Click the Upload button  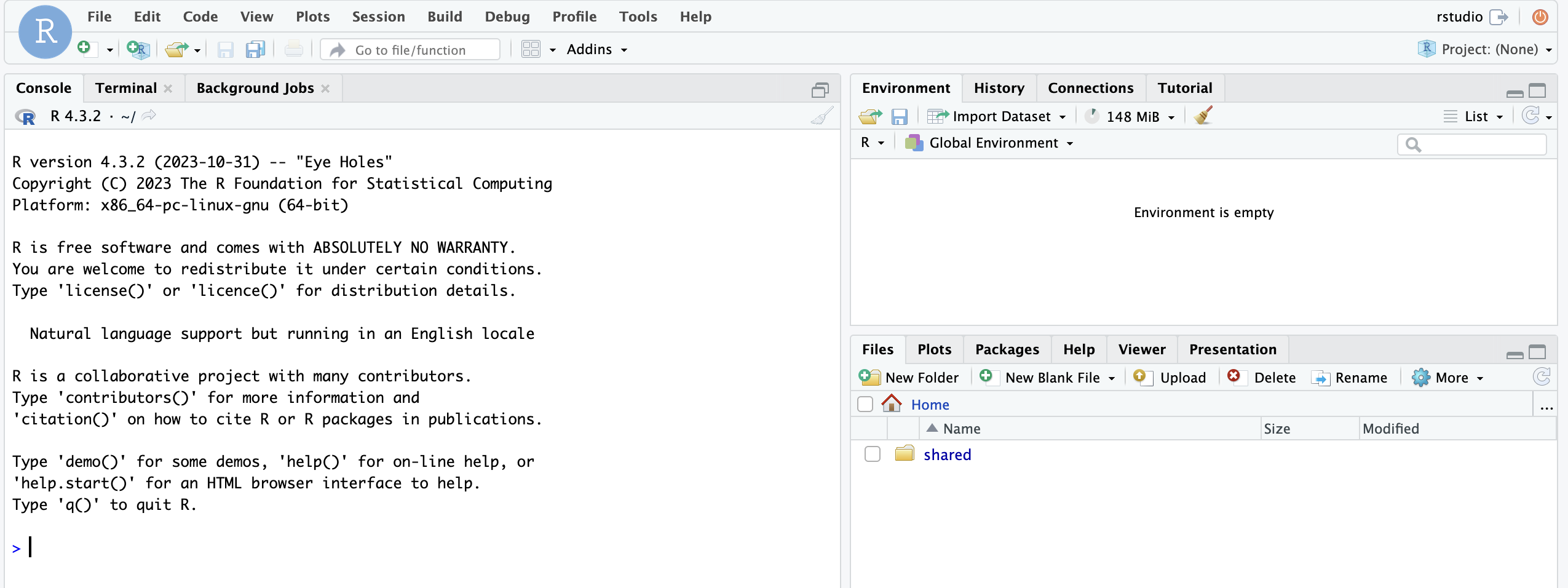coord(1170,377)
